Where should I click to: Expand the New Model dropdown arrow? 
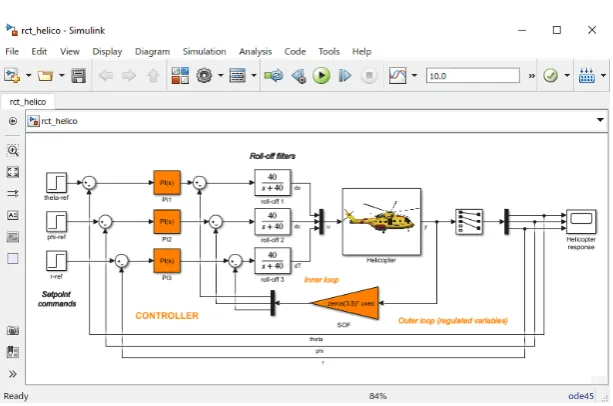[x=28, y=75]
